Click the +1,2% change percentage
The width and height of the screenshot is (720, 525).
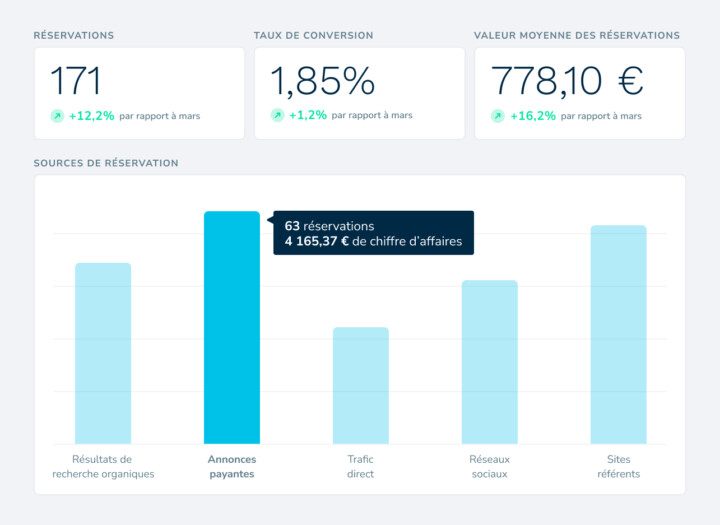coord(308,115)
